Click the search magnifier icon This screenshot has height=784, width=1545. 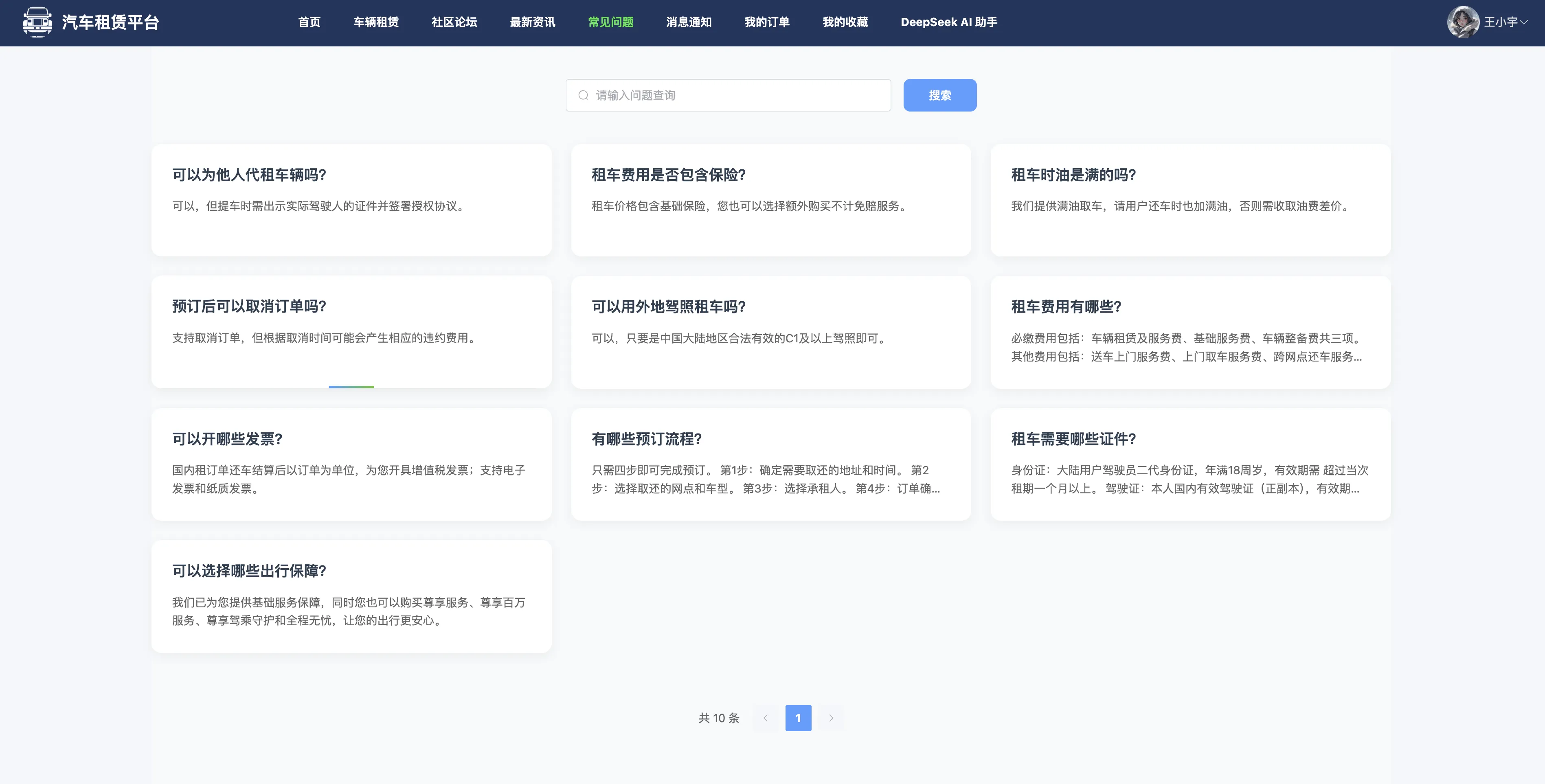coord(583,95)
